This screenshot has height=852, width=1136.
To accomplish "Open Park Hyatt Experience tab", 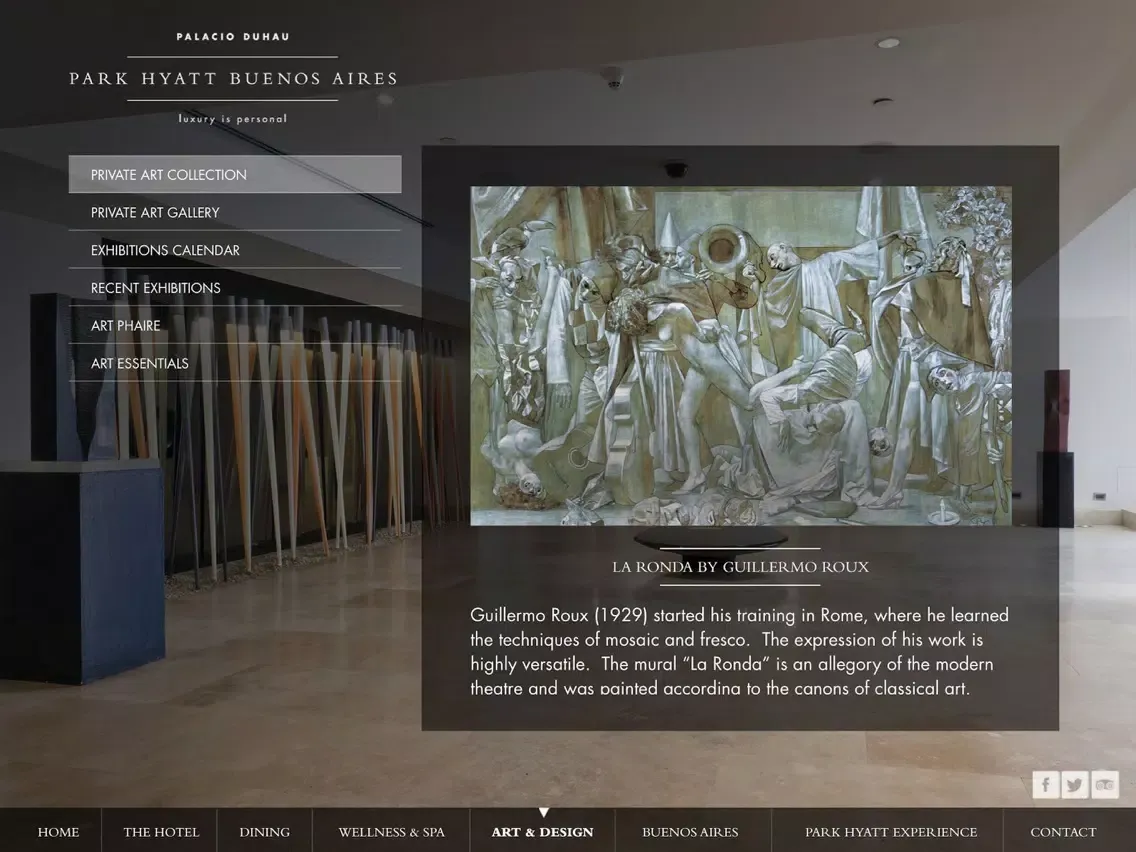I will click(x=890, y=832).
